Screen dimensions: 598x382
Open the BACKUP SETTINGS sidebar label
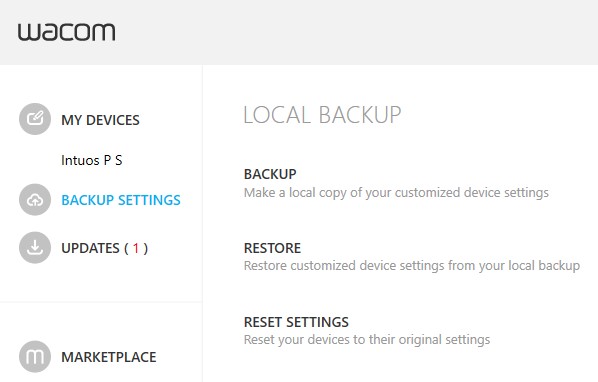point(121,200)
